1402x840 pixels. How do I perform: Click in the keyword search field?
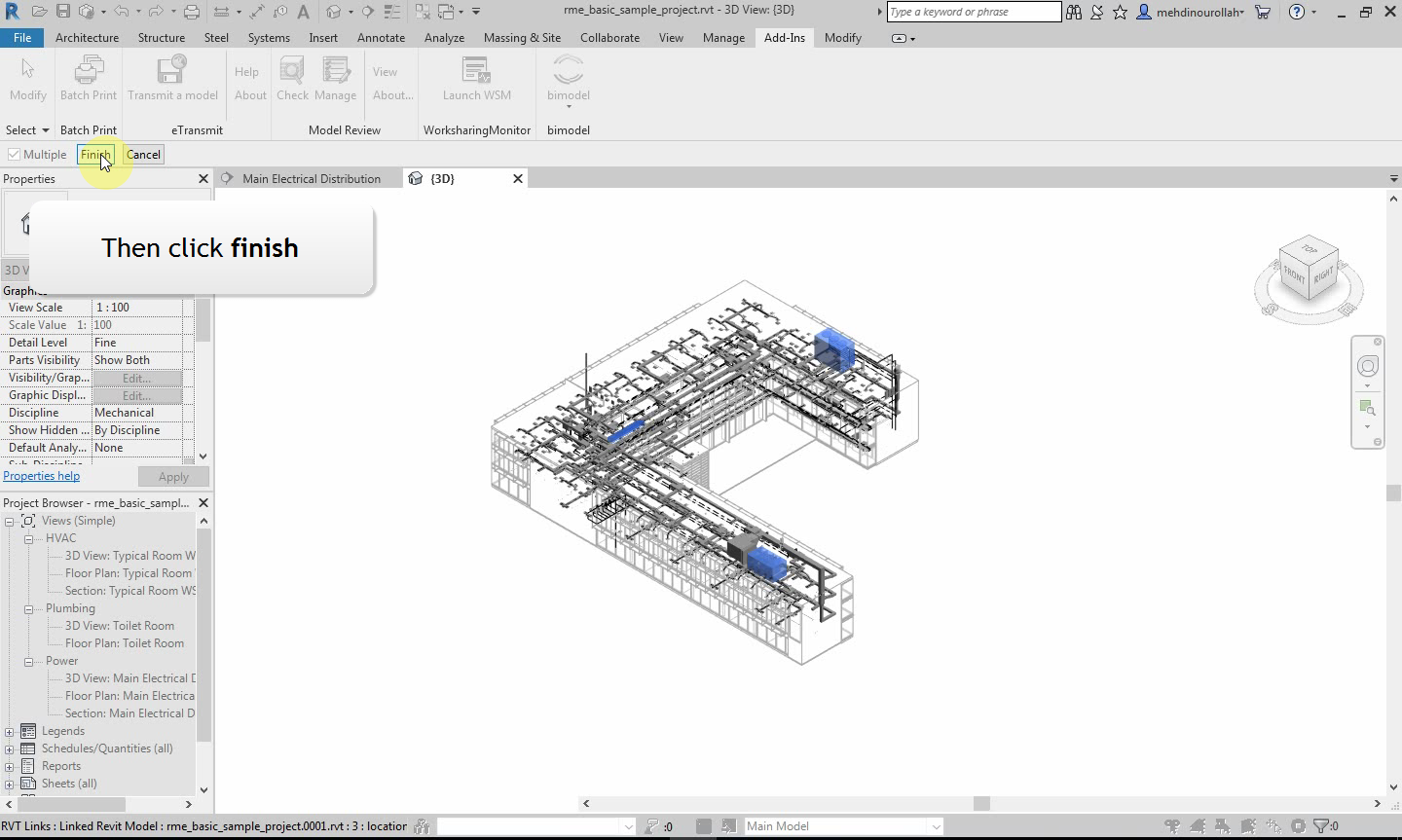pos(974,12)
